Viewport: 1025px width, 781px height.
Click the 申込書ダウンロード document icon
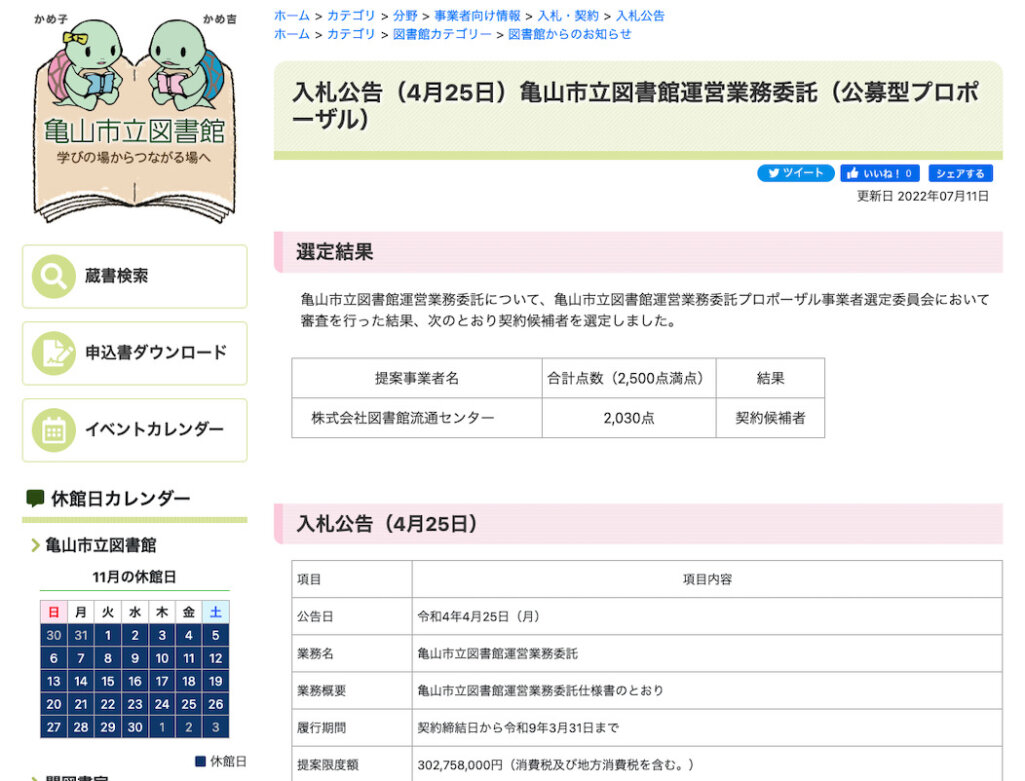click(54, 353)
